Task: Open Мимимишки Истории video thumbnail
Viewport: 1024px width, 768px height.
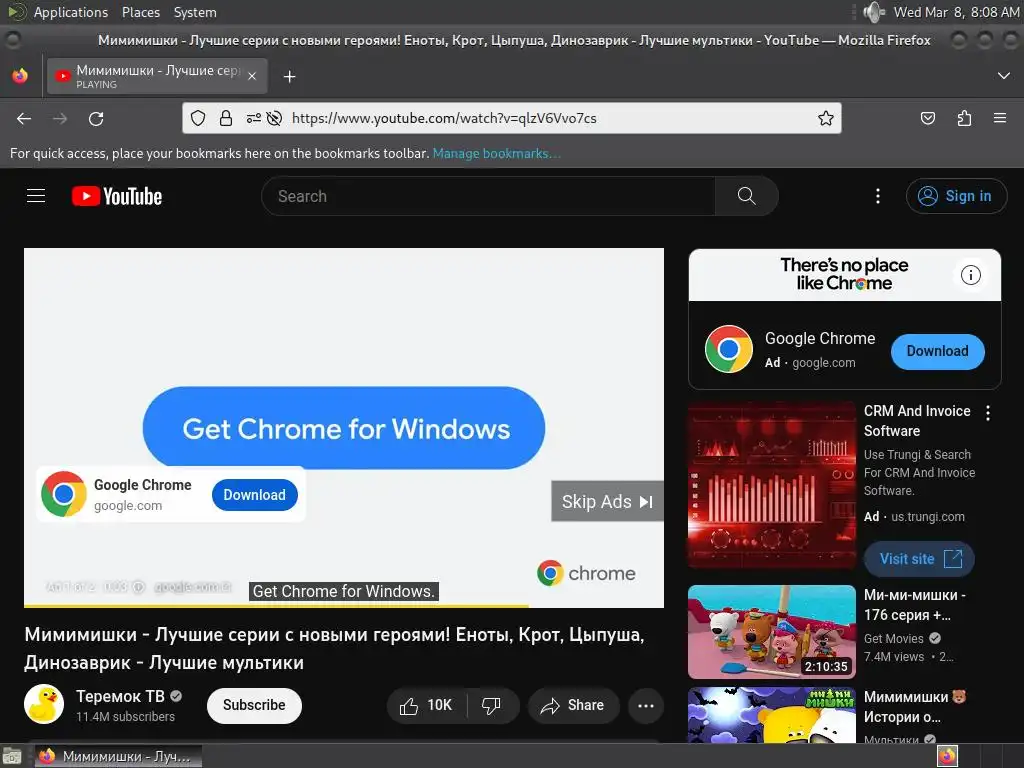Action: [x=772, y=714]
